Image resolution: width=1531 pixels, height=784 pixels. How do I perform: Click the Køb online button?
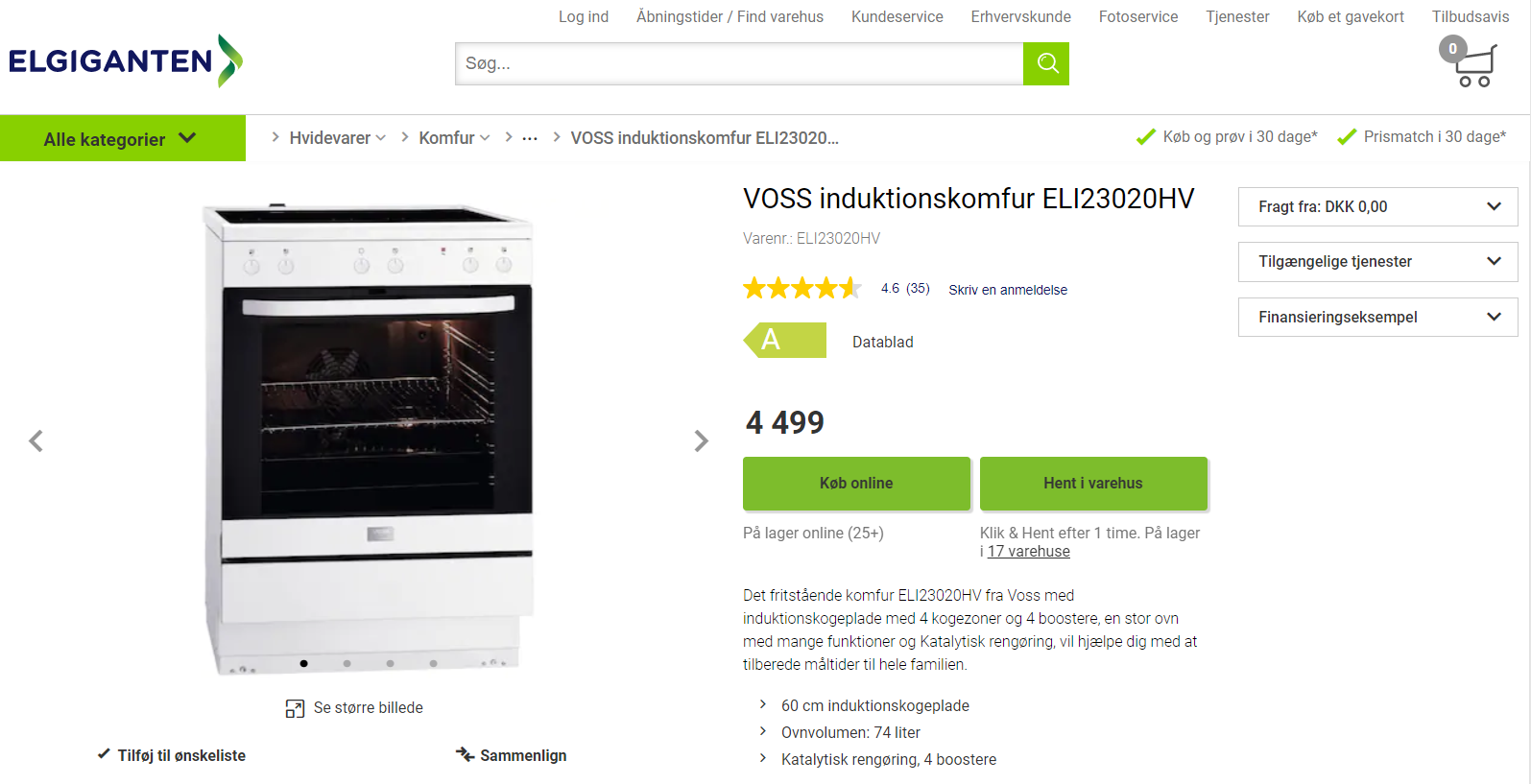tap(856, 484)
